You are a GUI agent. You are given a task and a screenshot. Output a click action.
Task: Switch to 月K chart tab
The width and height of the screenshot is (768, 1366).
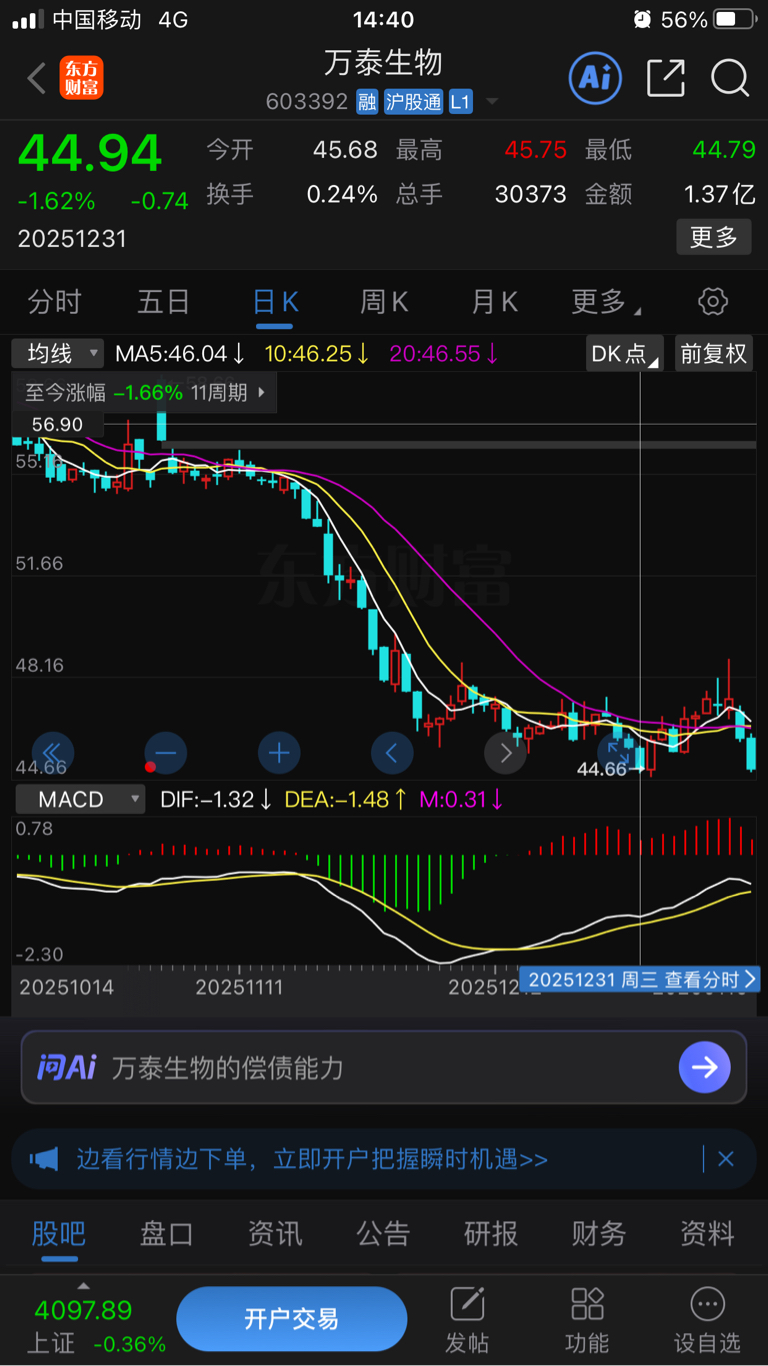[495, 301]
